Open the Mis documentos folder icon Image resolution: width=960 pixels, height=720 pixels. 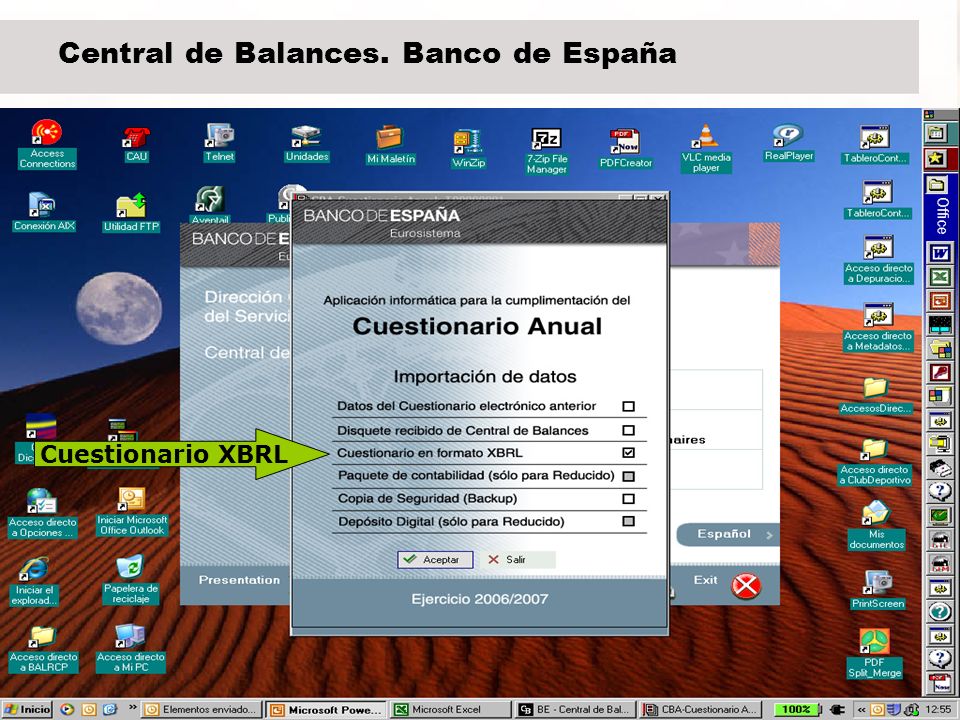[876, 525]
